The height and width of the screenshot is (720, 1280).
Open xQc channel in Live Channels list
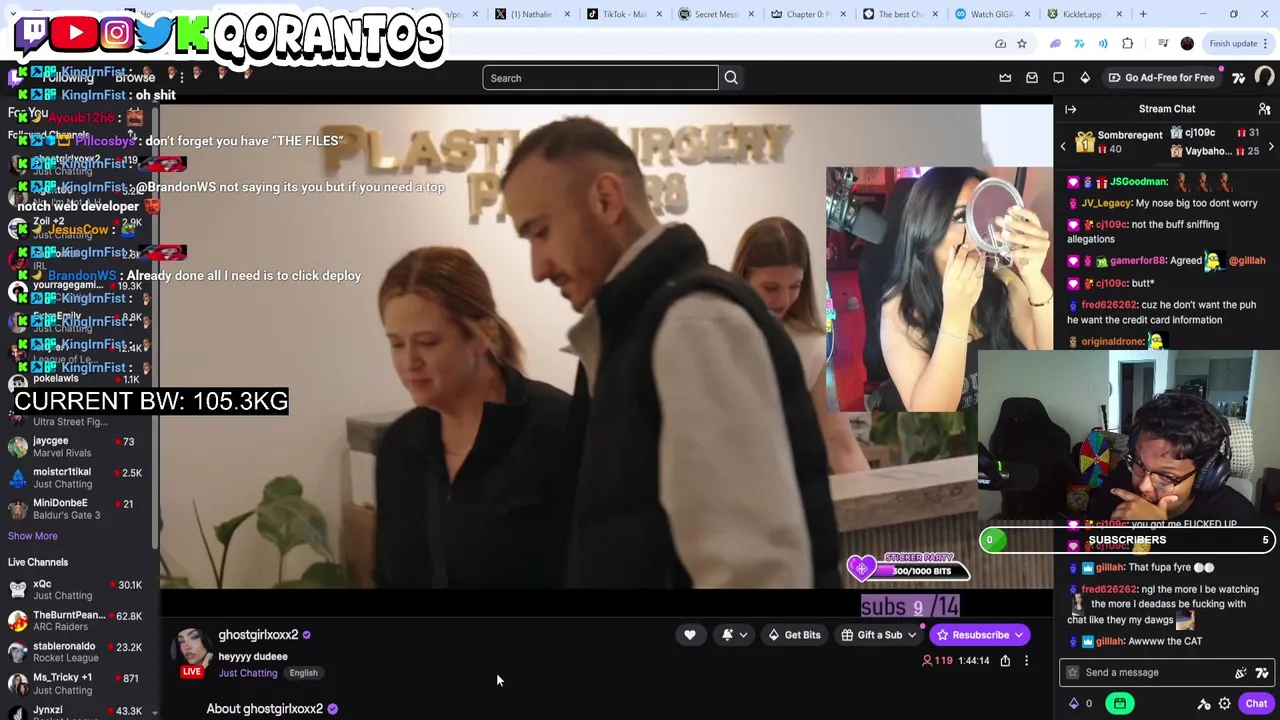[x=78, y=590]
